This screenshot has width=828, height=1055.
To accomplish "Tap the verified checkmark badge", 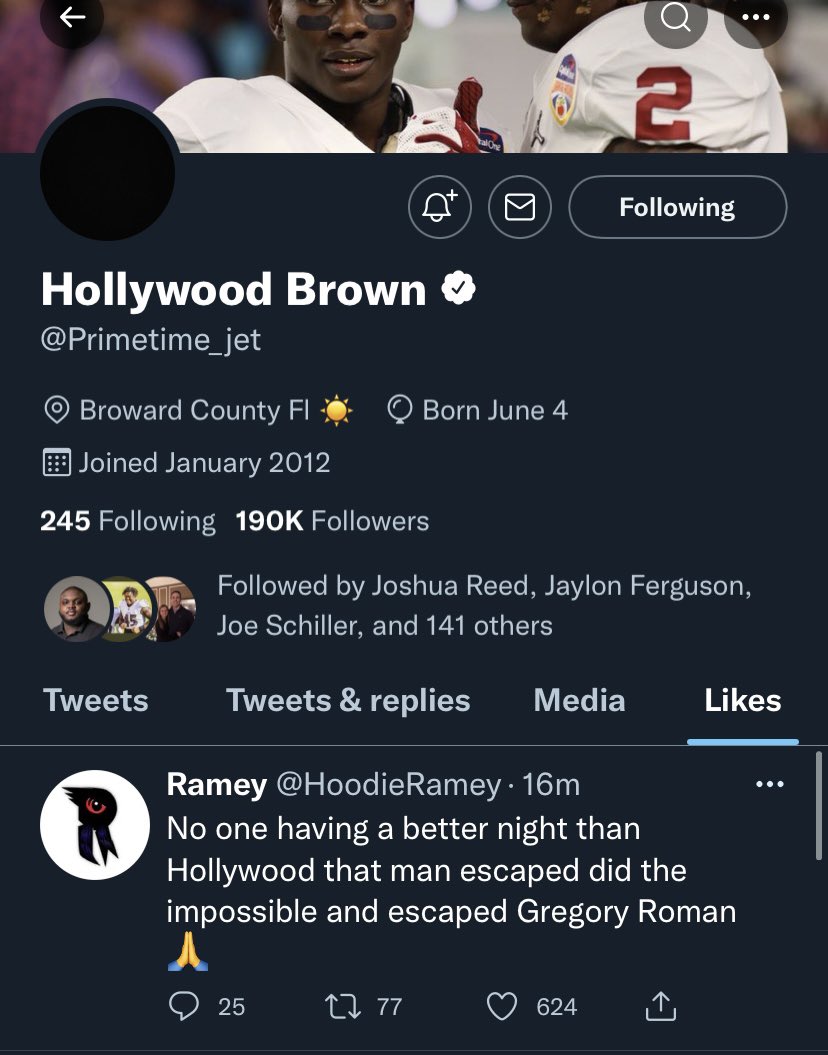I will coord(459,288).
